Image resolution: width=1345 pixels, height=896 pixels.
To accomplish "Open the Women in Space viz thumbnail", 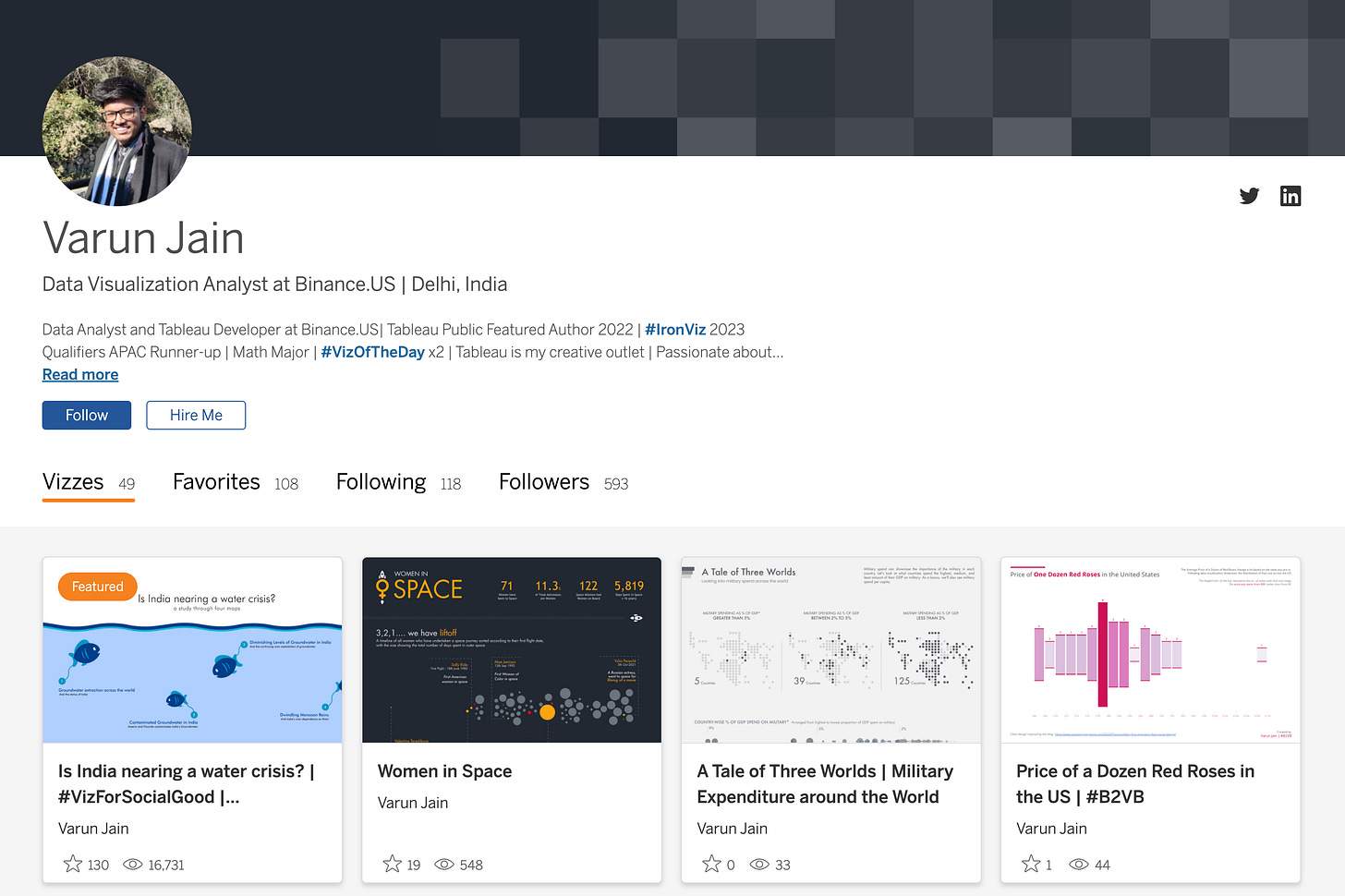I will 511,649.
